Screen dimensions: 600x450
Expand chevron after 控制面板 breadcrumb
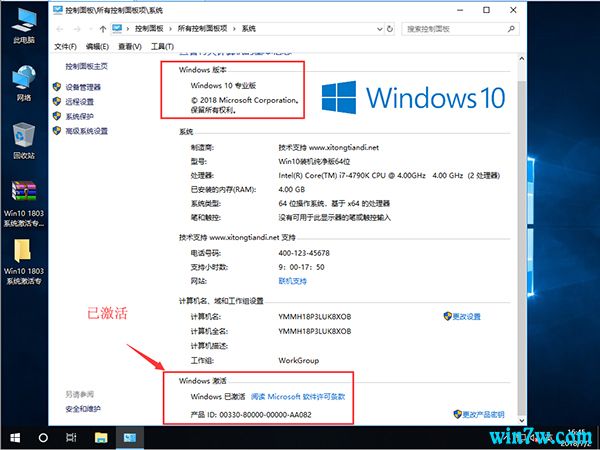click(171, 29)
